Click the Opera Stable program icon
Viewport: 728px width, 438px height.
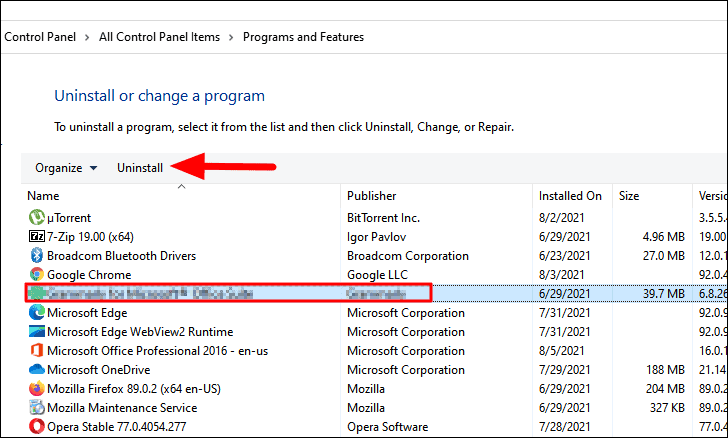pos(37,426)
